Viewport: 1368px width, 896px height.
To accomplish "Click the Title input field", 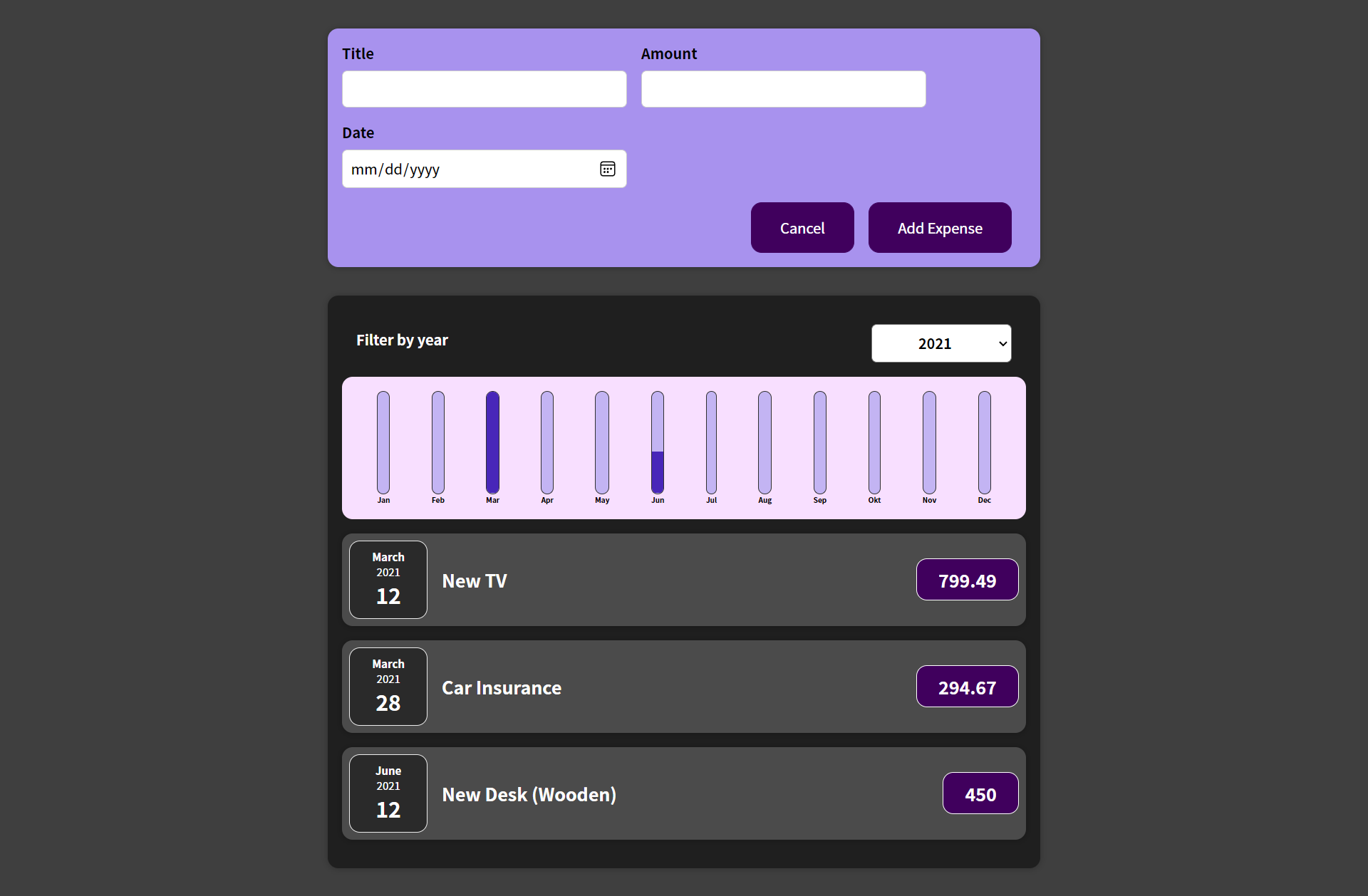I will (x=484, y=88).
